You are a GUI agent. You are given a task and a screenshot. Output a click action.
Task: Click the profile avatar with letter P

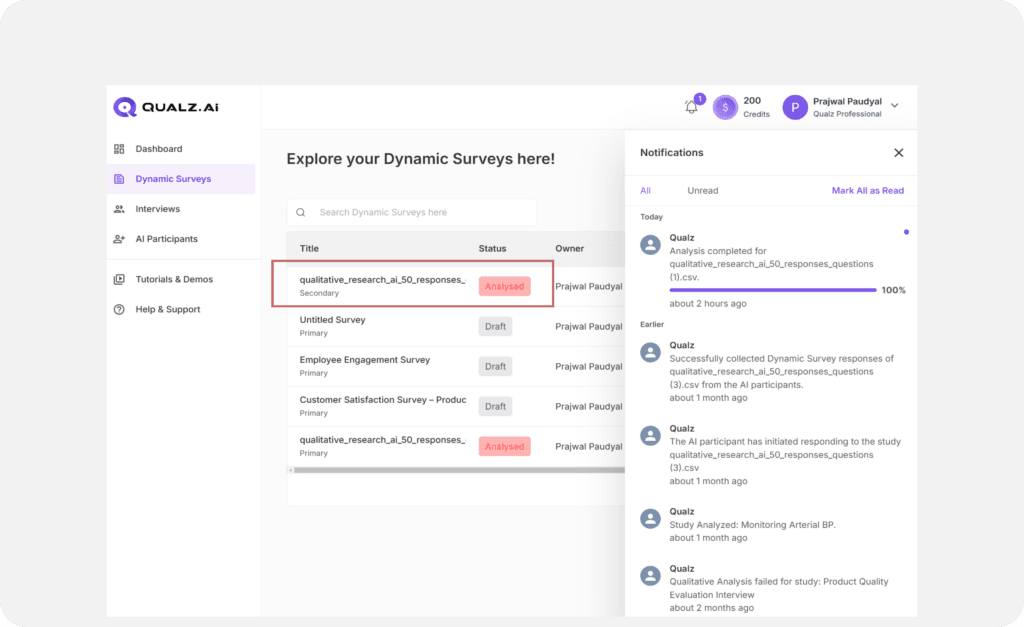(795, 107)
